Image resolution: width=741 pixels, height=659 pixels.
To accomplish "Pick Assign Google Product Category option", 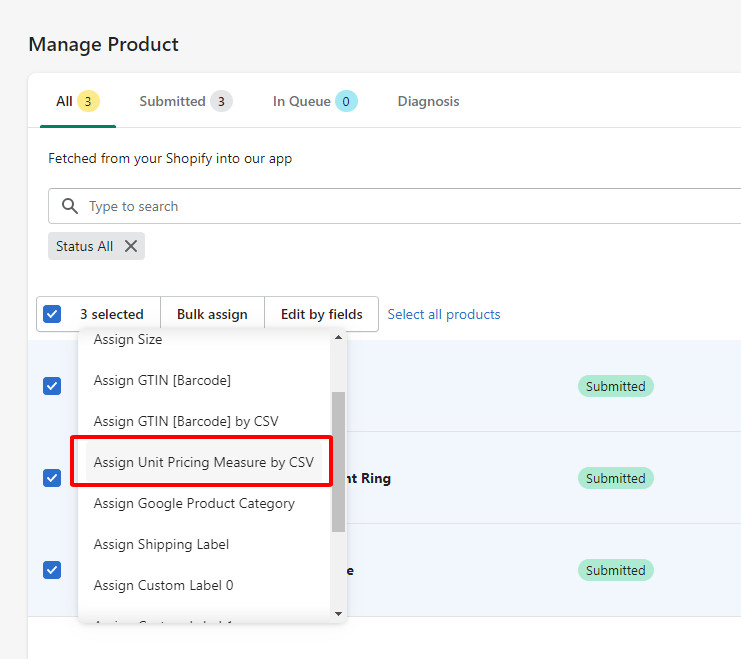I will (194, 503).
